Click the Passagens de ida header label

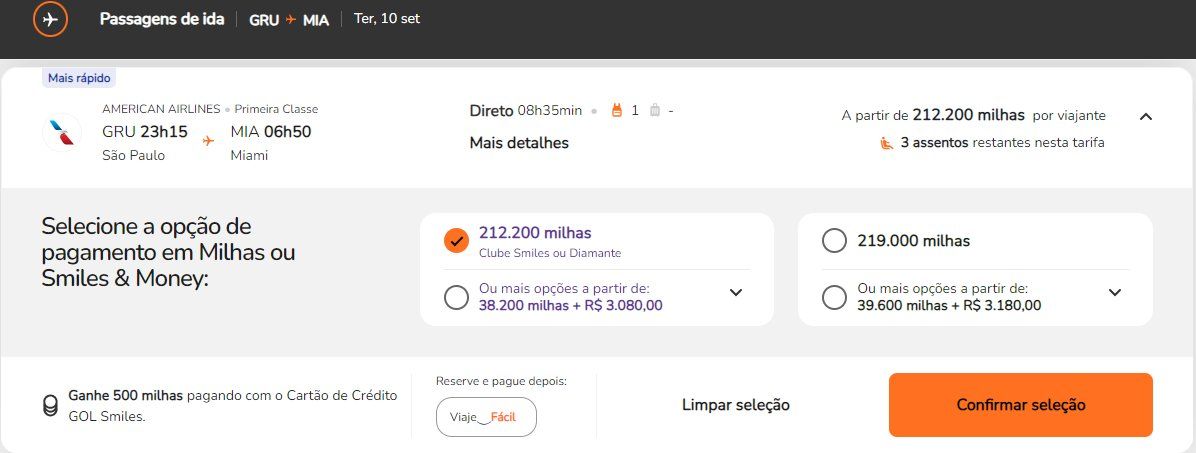pyautogui.click(x=162, y=19)
